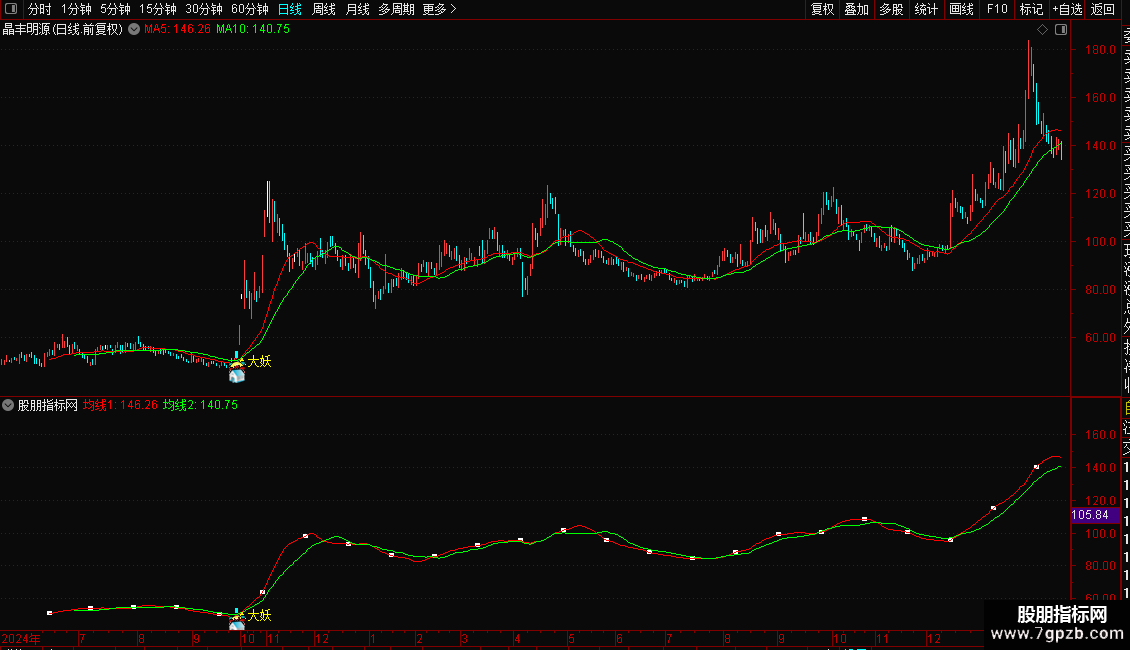
Task: Click the 返回 back button
Action: 1103,9
